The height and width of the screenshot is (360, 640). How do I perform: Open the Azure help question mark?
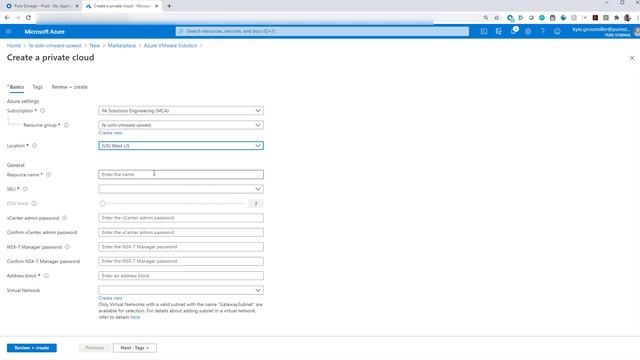(x=542, y=31)
